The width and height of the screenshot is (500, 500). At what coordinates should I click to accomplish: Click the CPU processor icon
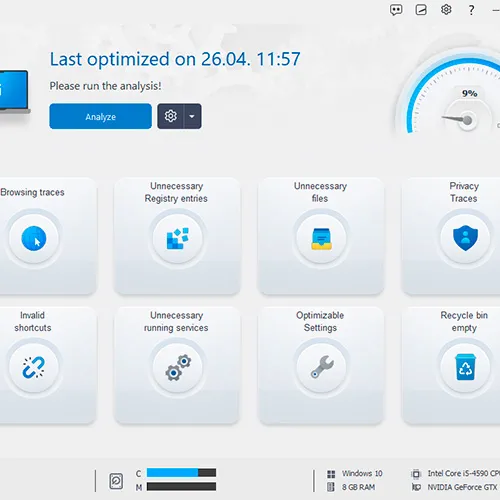pyautogui.click(x=416, y=474)
